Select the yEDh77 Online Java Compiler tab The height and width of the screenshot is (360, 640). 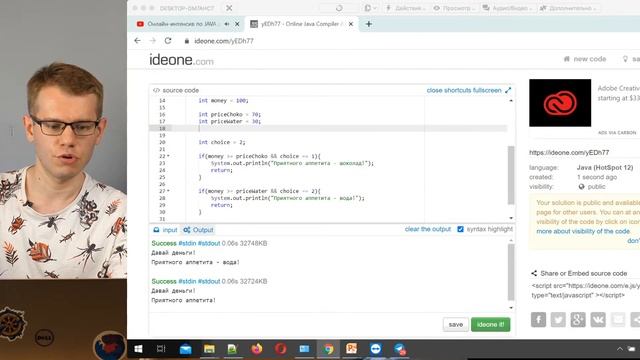pyautogui.click(x=301, y=24)
